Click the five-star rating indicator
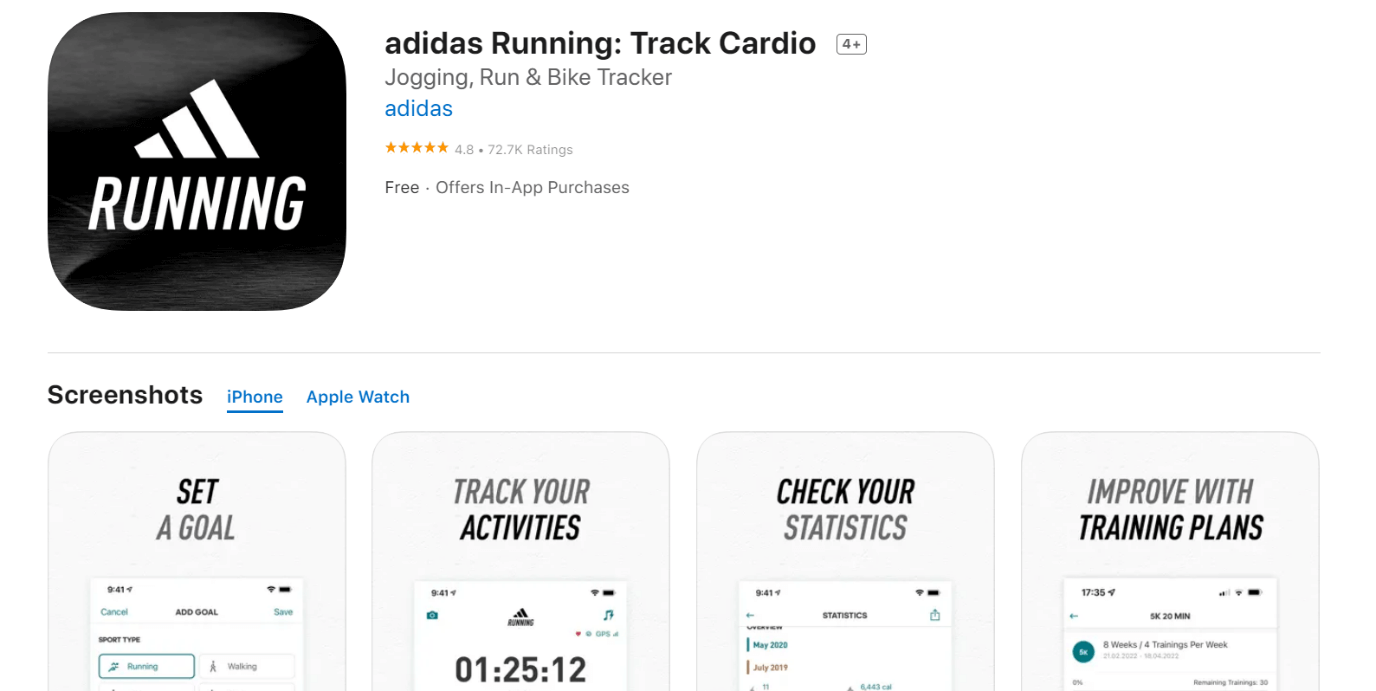Screen dimensions: 1376x691 click(416, 149)
